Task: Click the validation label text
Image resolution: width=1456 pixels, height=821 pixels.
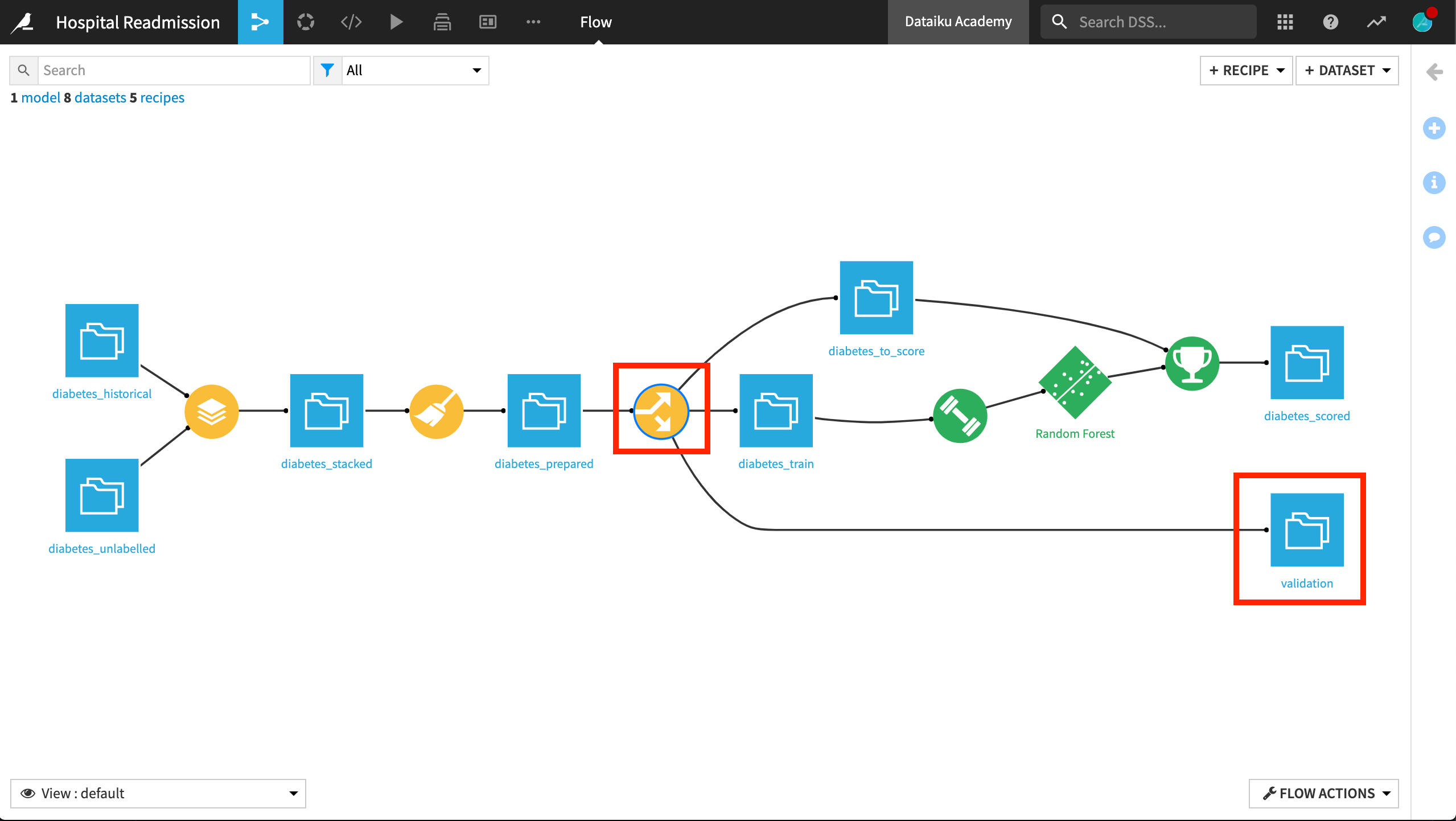Action: (1307, 584)
